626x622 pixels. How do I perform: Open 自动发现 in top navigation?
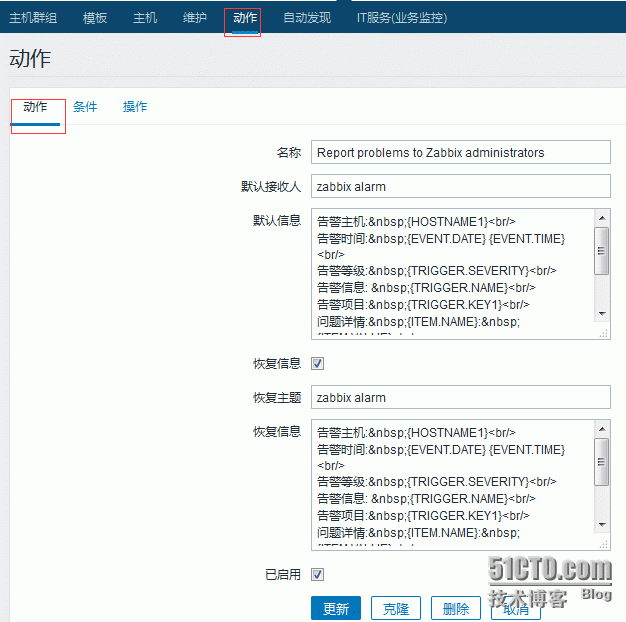coord(307,18)
